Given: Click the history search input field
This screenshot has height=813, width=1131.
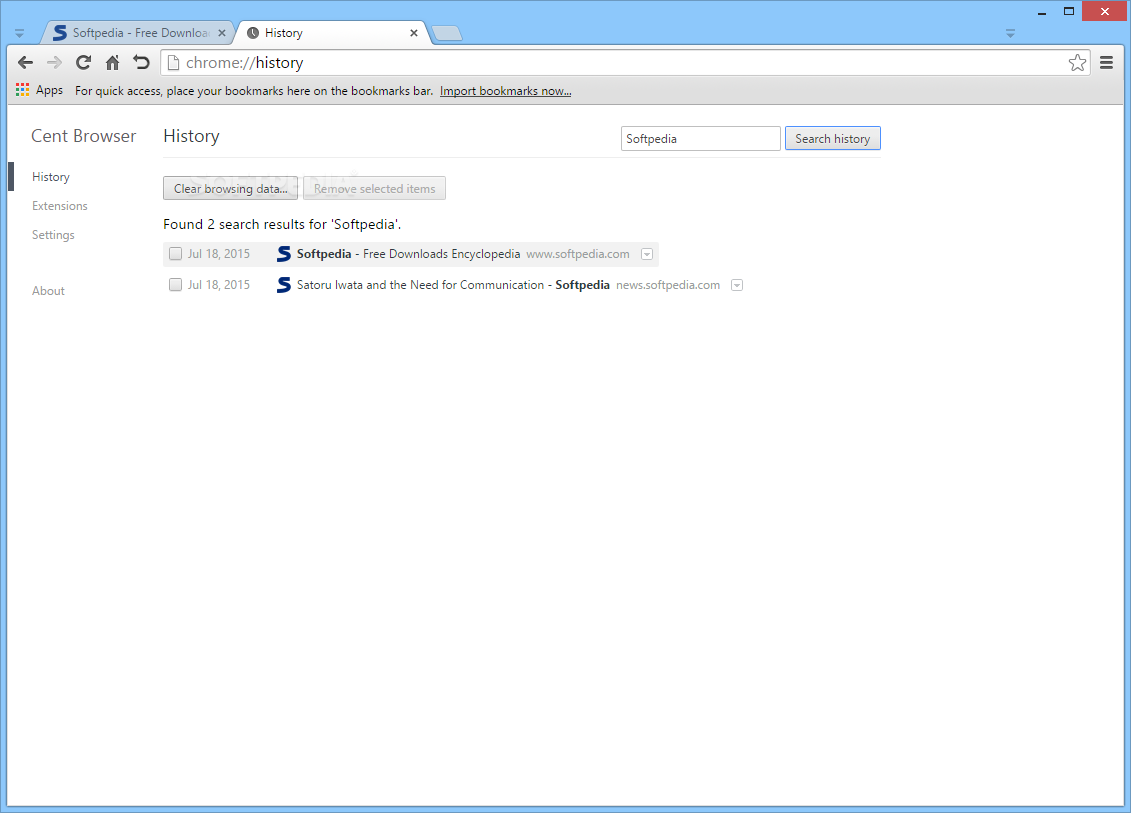Looking at the screenshot, I should (x=700, y=139).
